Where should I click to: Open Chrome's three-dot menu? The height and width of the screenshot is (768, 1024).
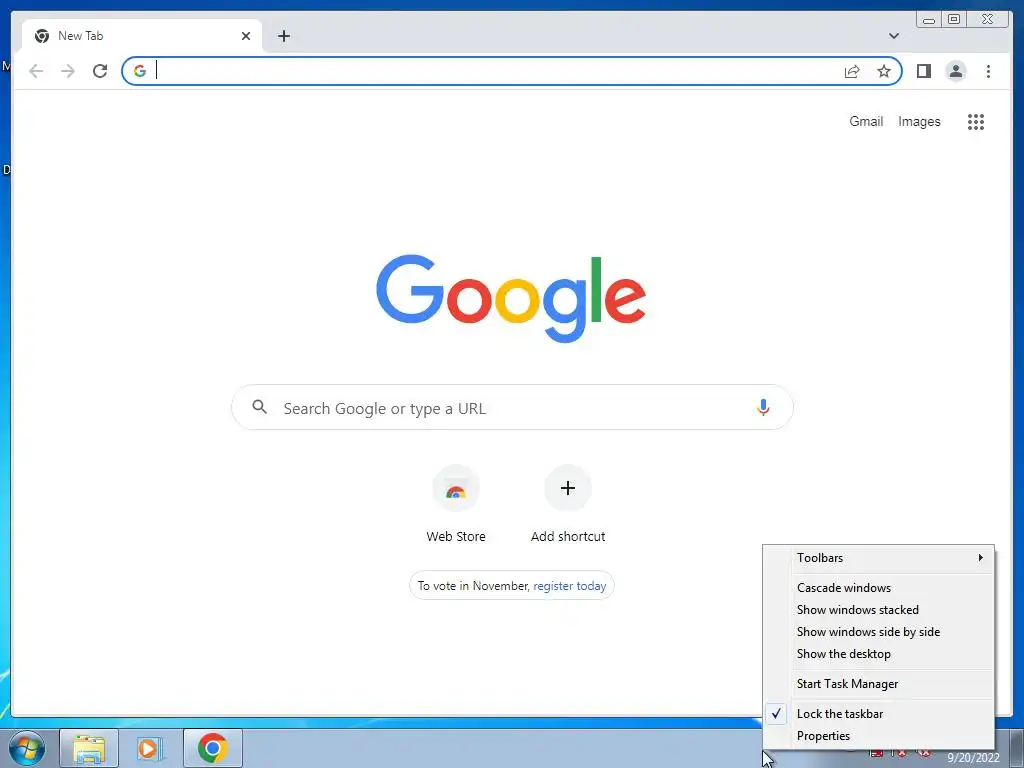[x=988, y=71]
